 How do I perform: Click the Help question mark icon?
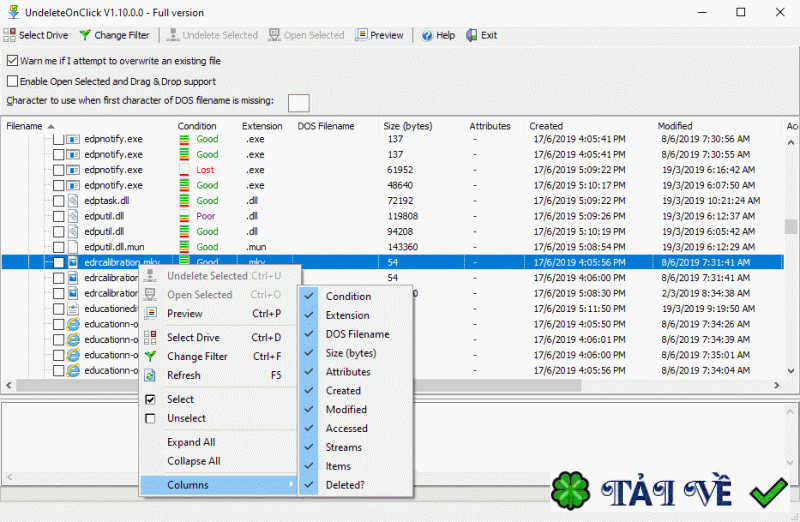[x=427, y=35]
